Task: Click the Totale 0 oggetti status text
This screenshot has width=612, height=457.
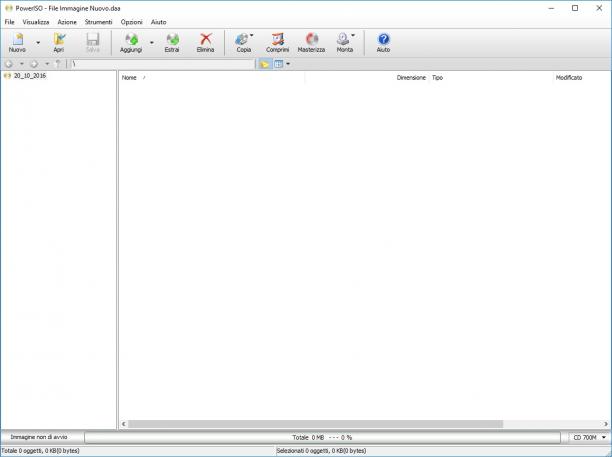Action: [x=41, y=451]
